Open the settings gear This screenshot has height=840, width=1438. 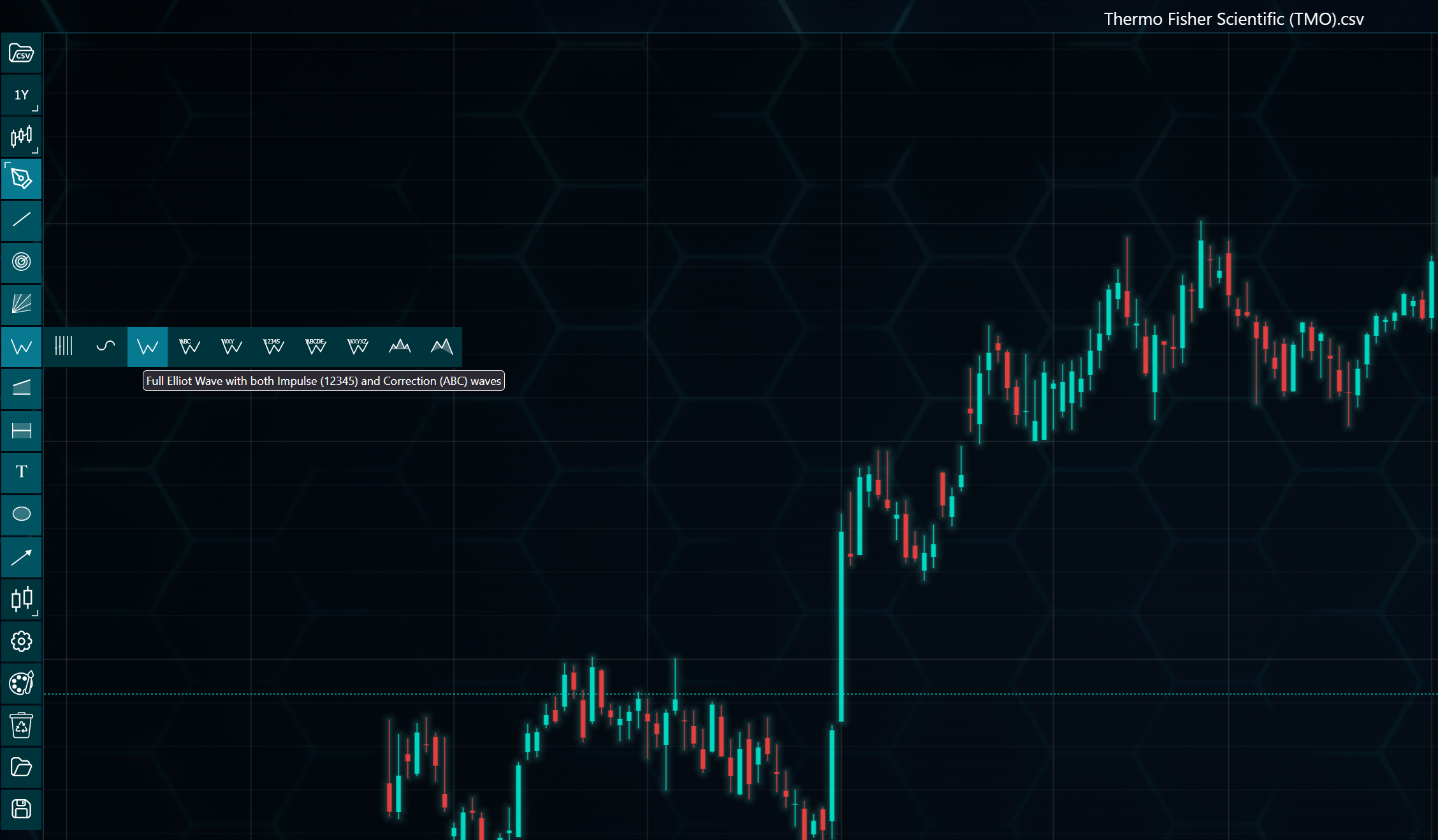(21, 641)
